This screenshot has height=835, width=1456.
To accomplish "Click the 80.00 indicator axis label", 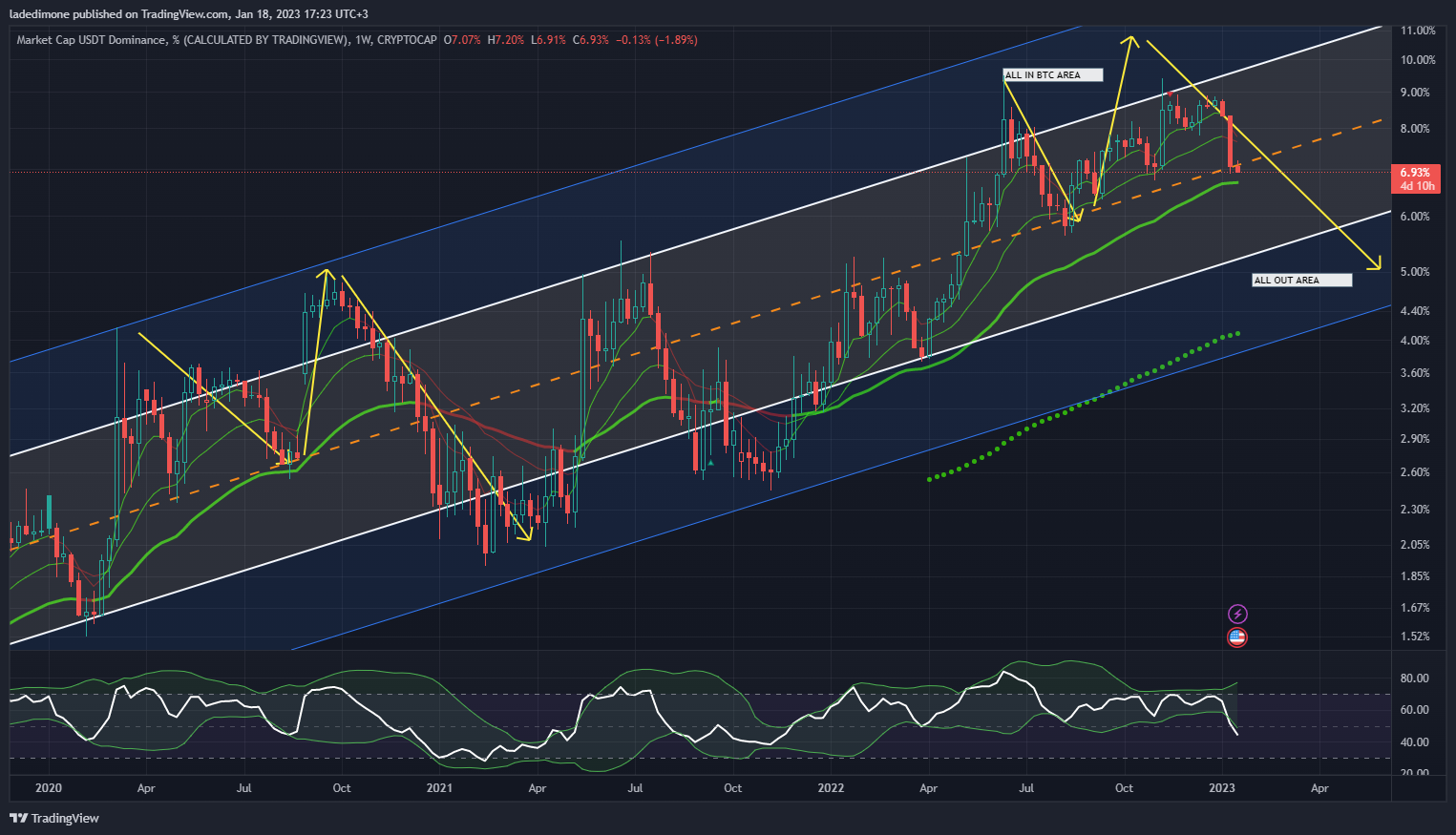I will (1414, 678).
